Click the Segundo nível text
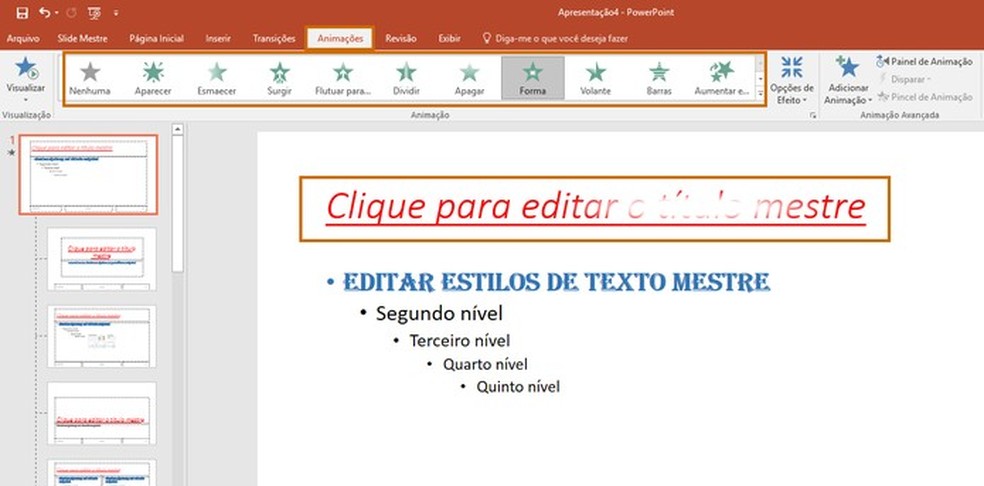The image size is (984, 486). coord(439,313)
